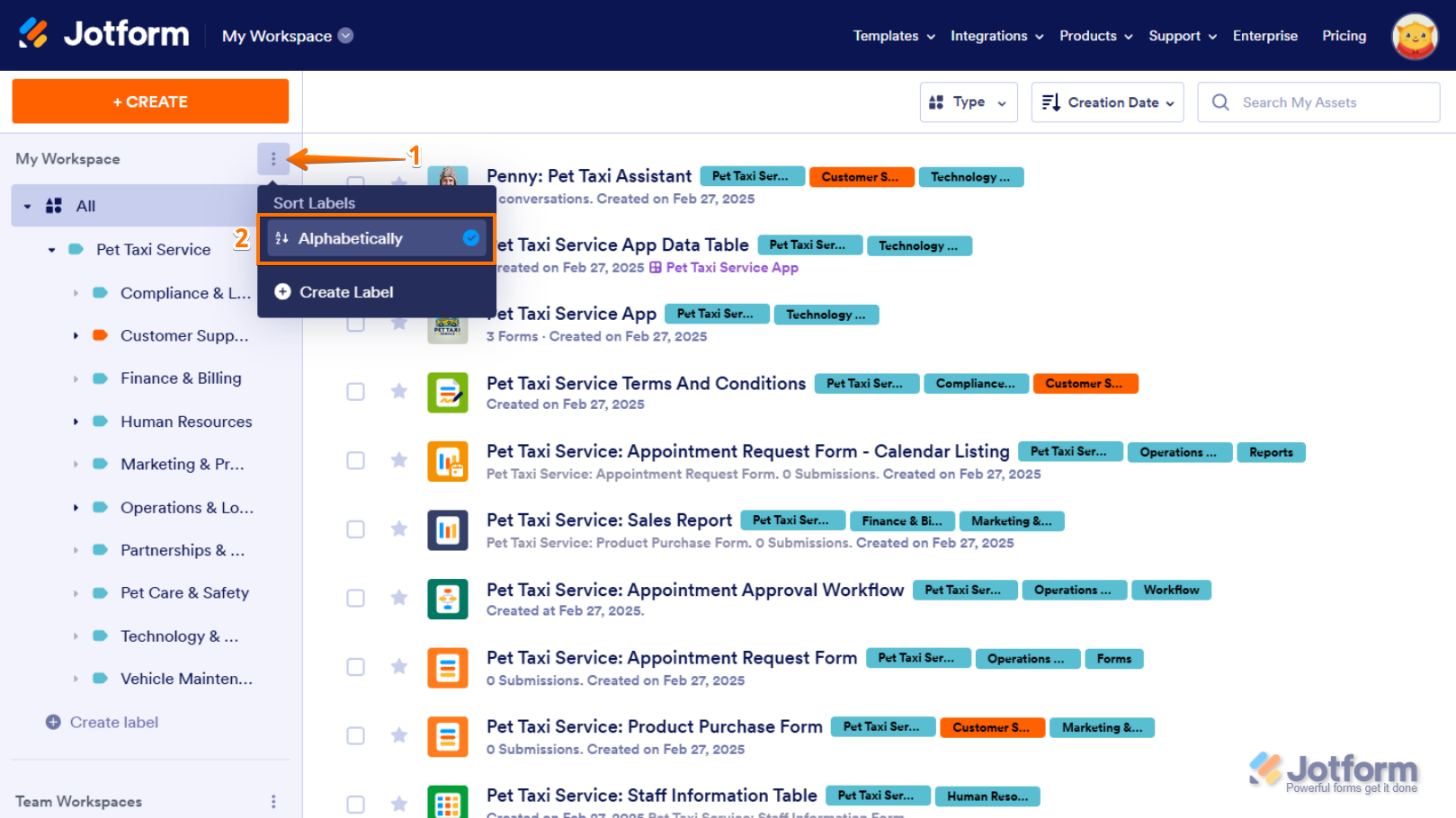This screenshot has width=1456, height=818.
Task: Star the Pet Taxi Service Sales Report
Action: pyautogui.click(x=399, y=529)
